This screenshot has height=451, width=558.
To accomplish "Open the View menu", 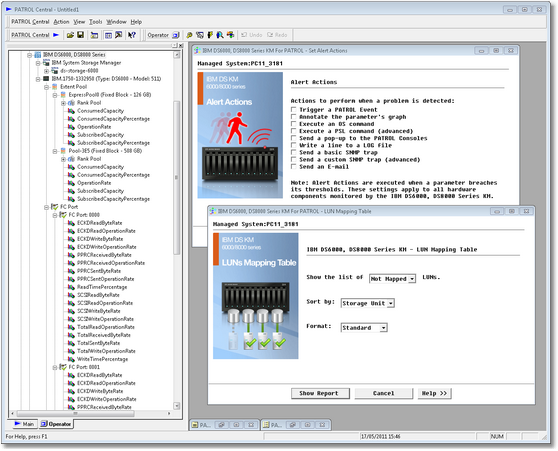I will [x=79, y=22].
